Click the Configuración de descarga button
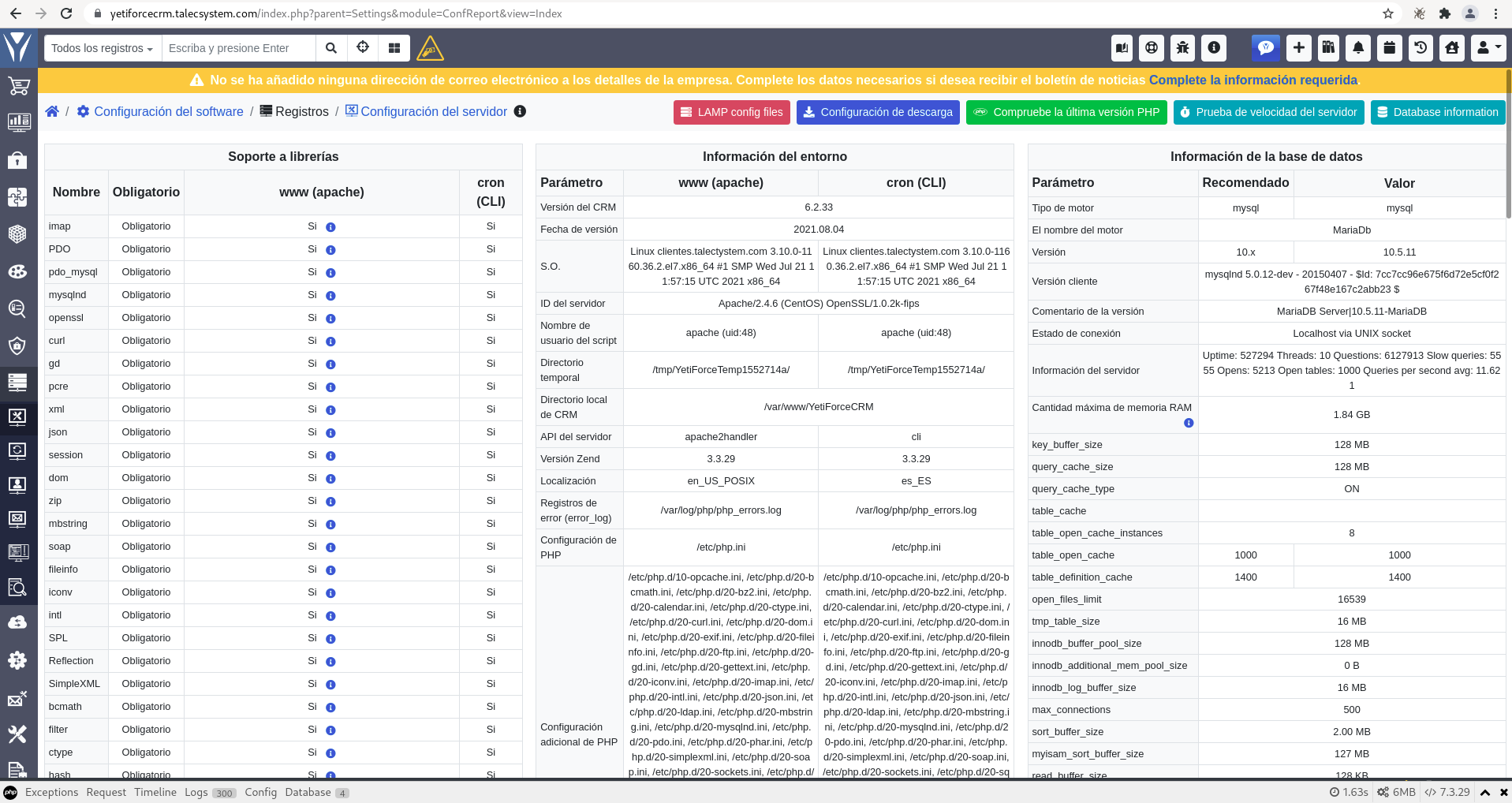 pyautogui.click(x=878, y=112)
